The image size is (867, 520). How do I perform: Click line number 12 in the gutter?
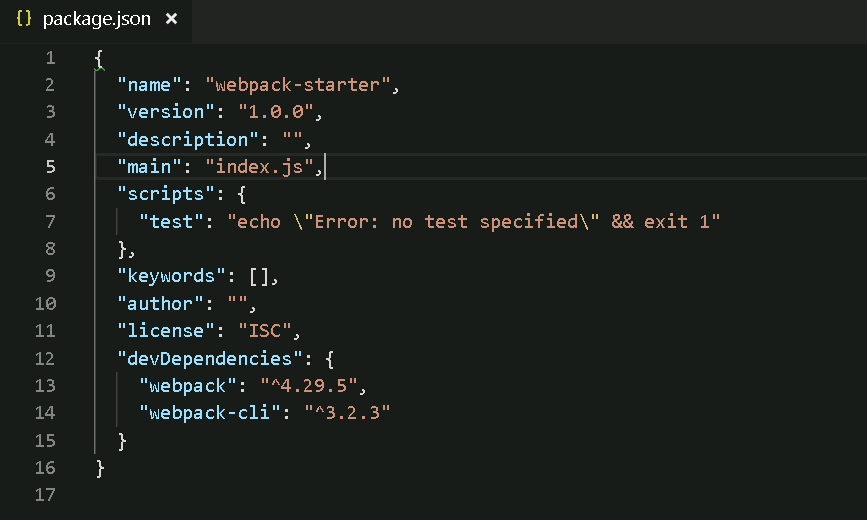click(x=46, y=357)
